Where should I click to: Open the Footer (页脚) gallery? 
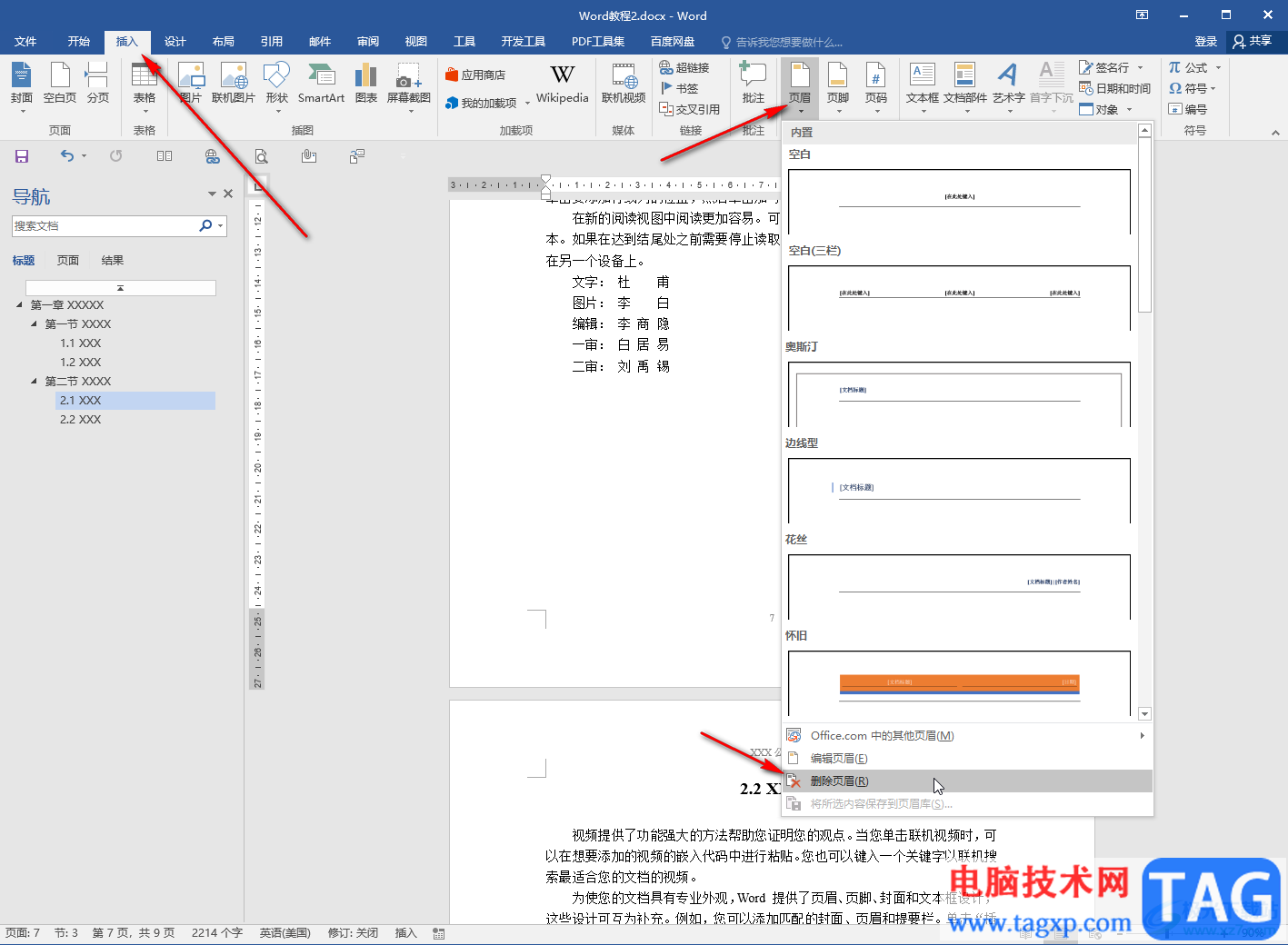pyautogui.click(x=838, y=87)
